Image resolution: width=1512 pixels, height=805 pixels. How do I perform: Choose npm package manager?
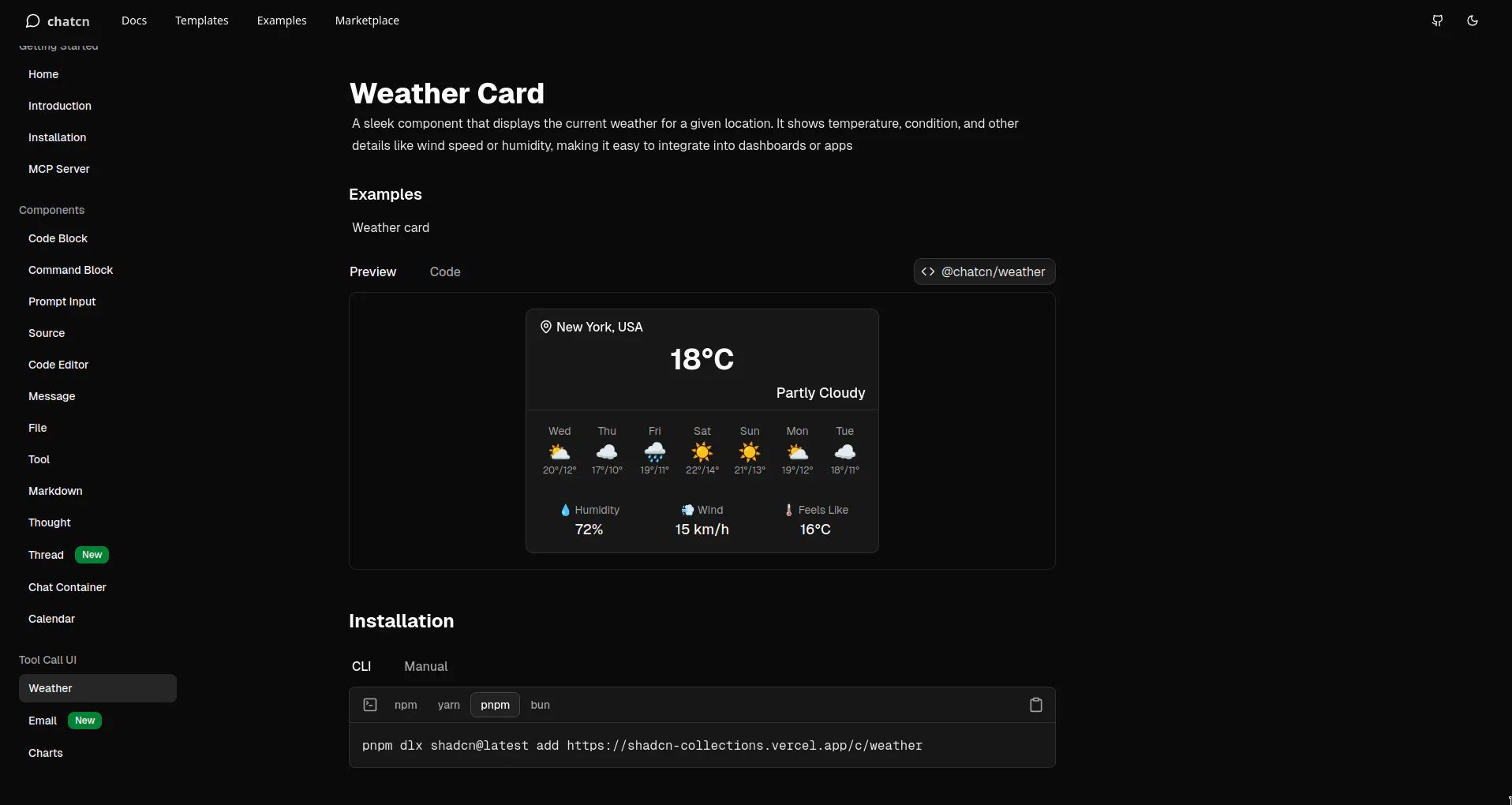click(406, 705)
